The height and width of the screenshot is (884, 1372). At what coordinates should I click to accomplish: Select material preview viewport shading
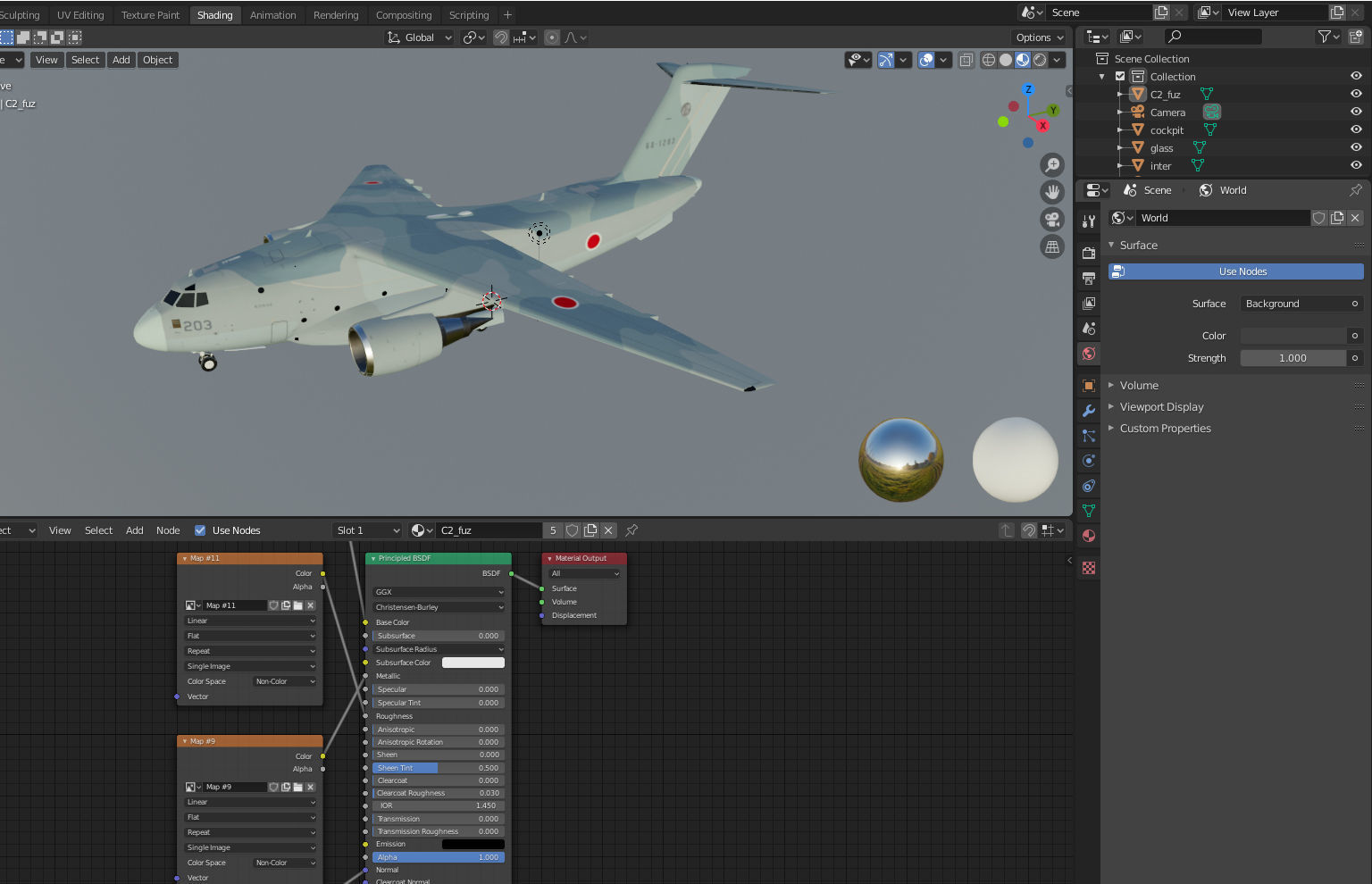tap(1023, 60)
